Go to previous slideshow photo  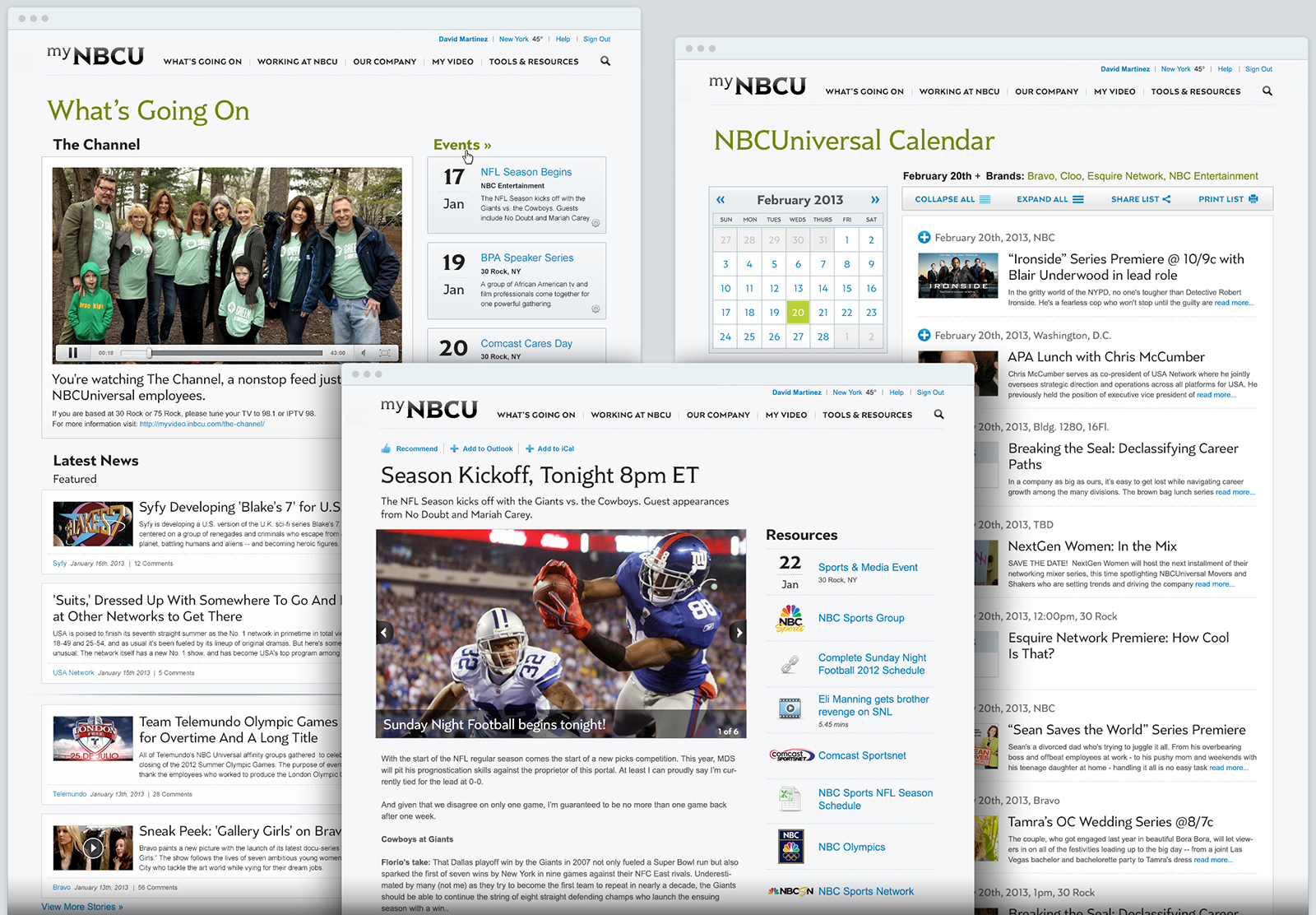[384, 633]
